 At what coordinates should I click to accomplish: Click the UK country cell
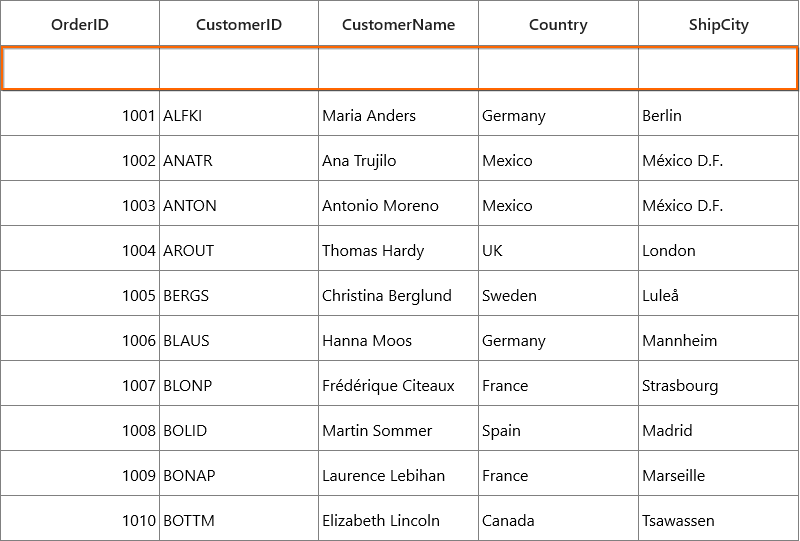(x=558, y=248)
